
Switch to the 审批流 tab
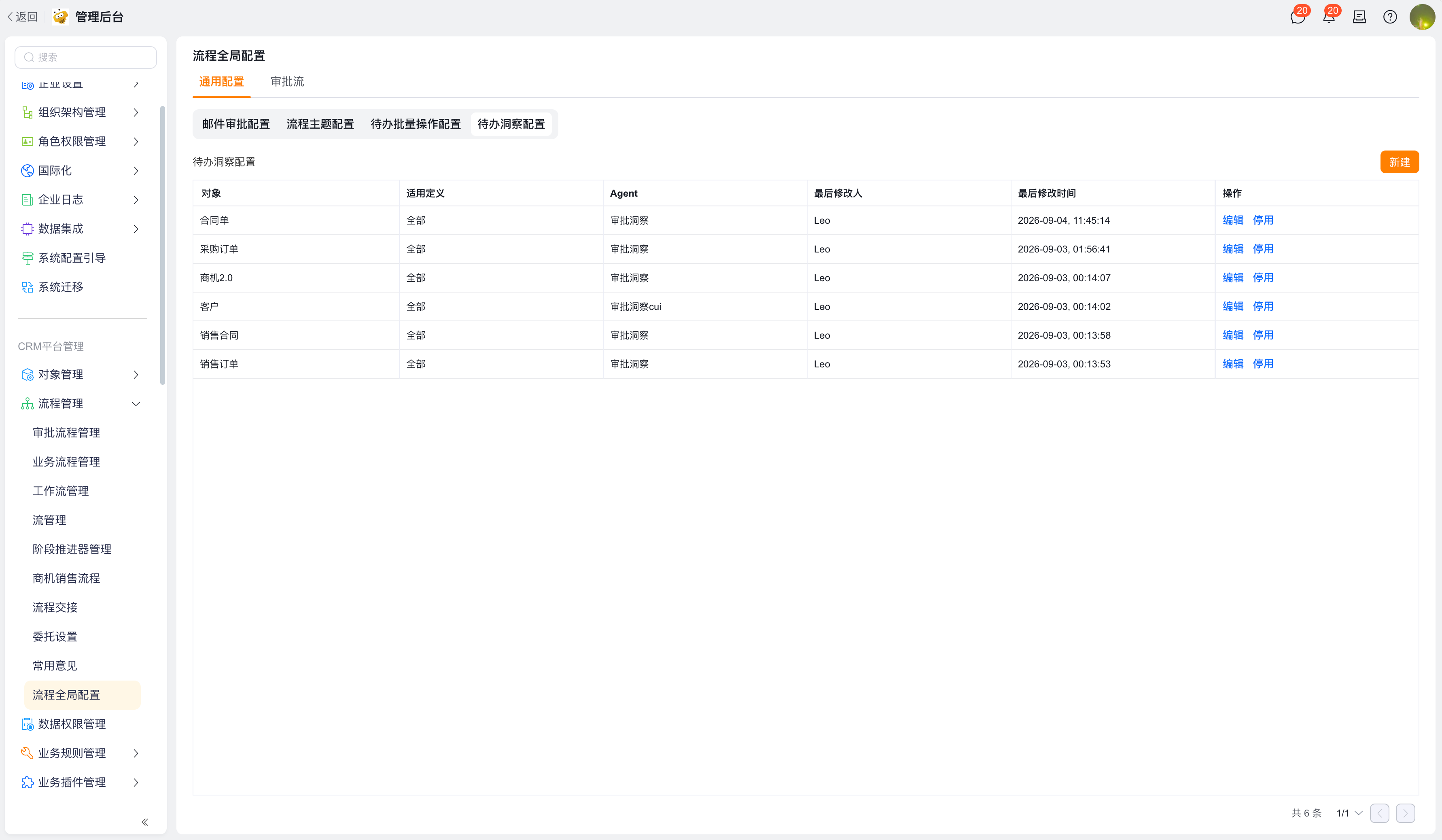[287, 82]
